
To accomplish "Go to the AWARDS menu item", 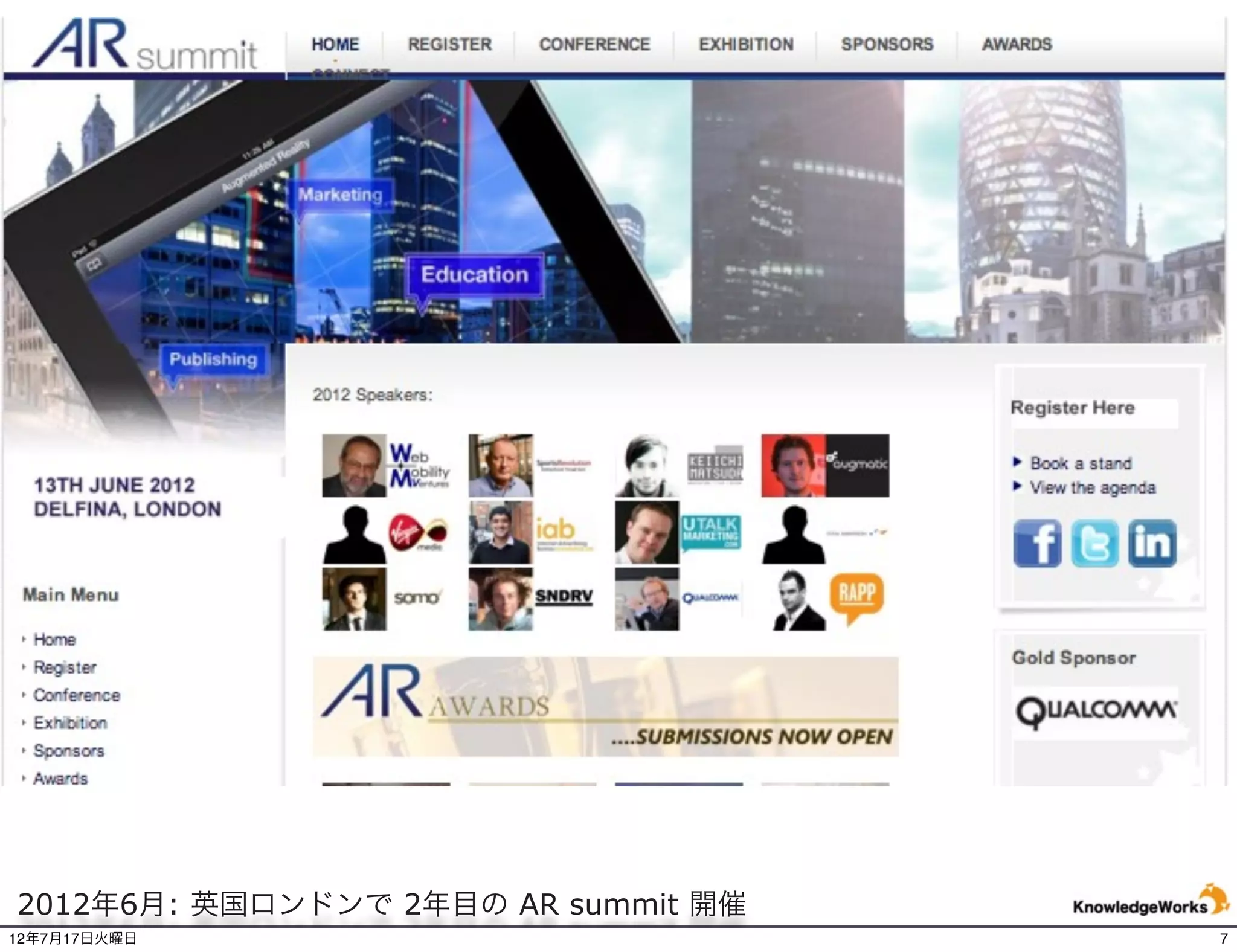I will pyautogui.click(x=1017, y=45).
